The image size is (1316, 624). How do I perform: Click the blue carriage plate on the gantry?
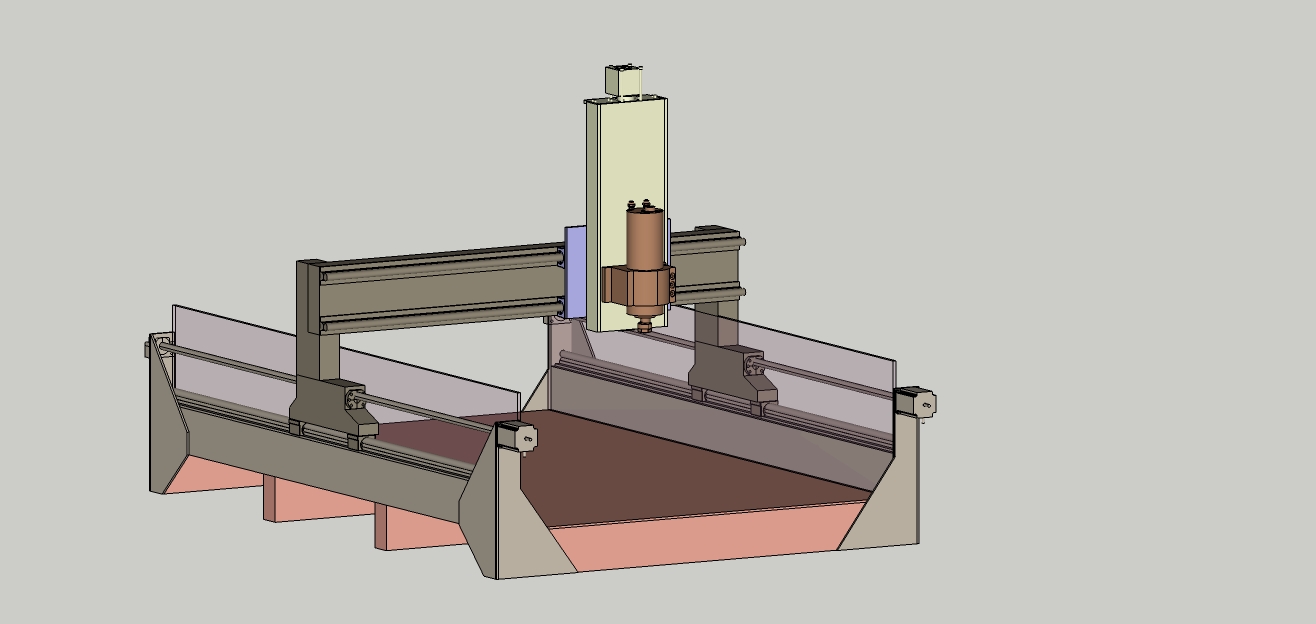575,272
